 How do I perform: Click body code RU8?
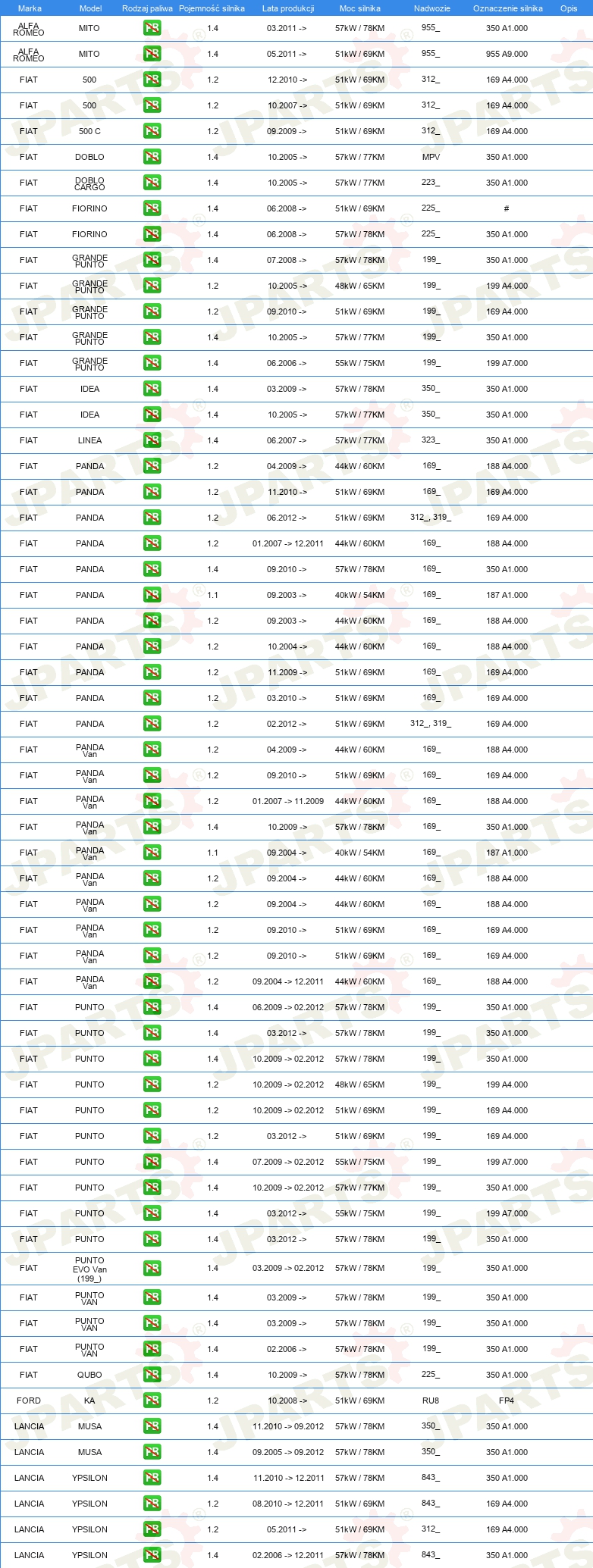pos(431,1401)
